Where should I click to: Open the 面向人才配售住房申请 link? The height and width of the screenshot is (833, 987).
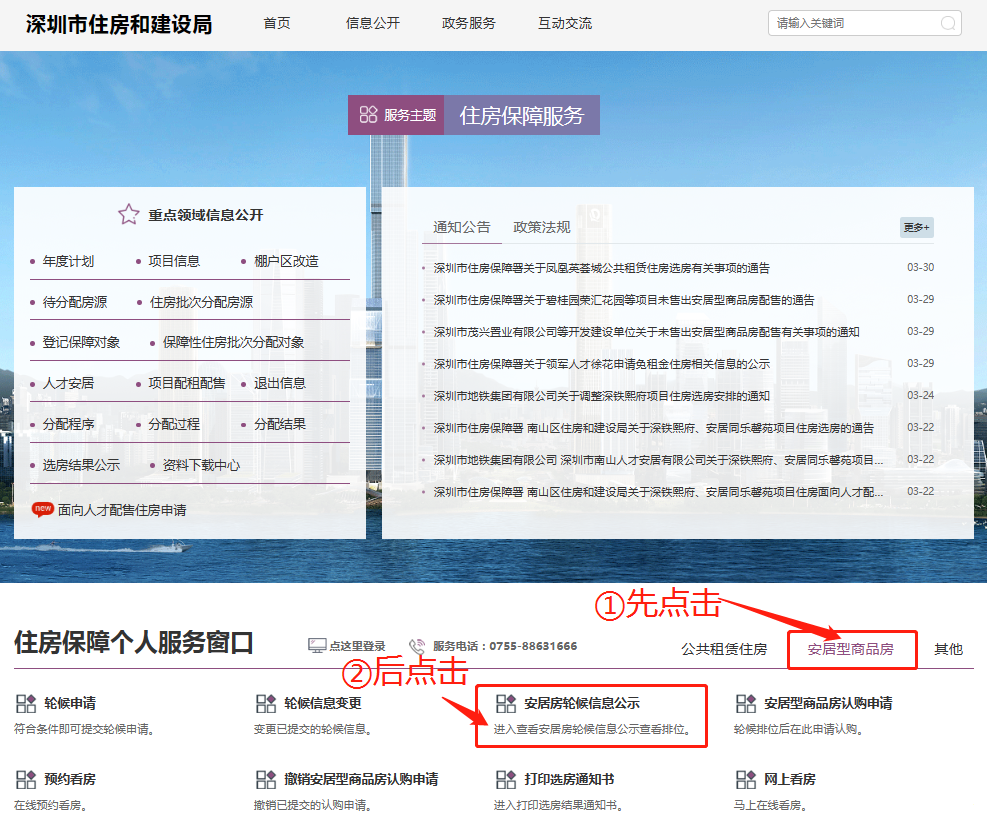(122, 510)
